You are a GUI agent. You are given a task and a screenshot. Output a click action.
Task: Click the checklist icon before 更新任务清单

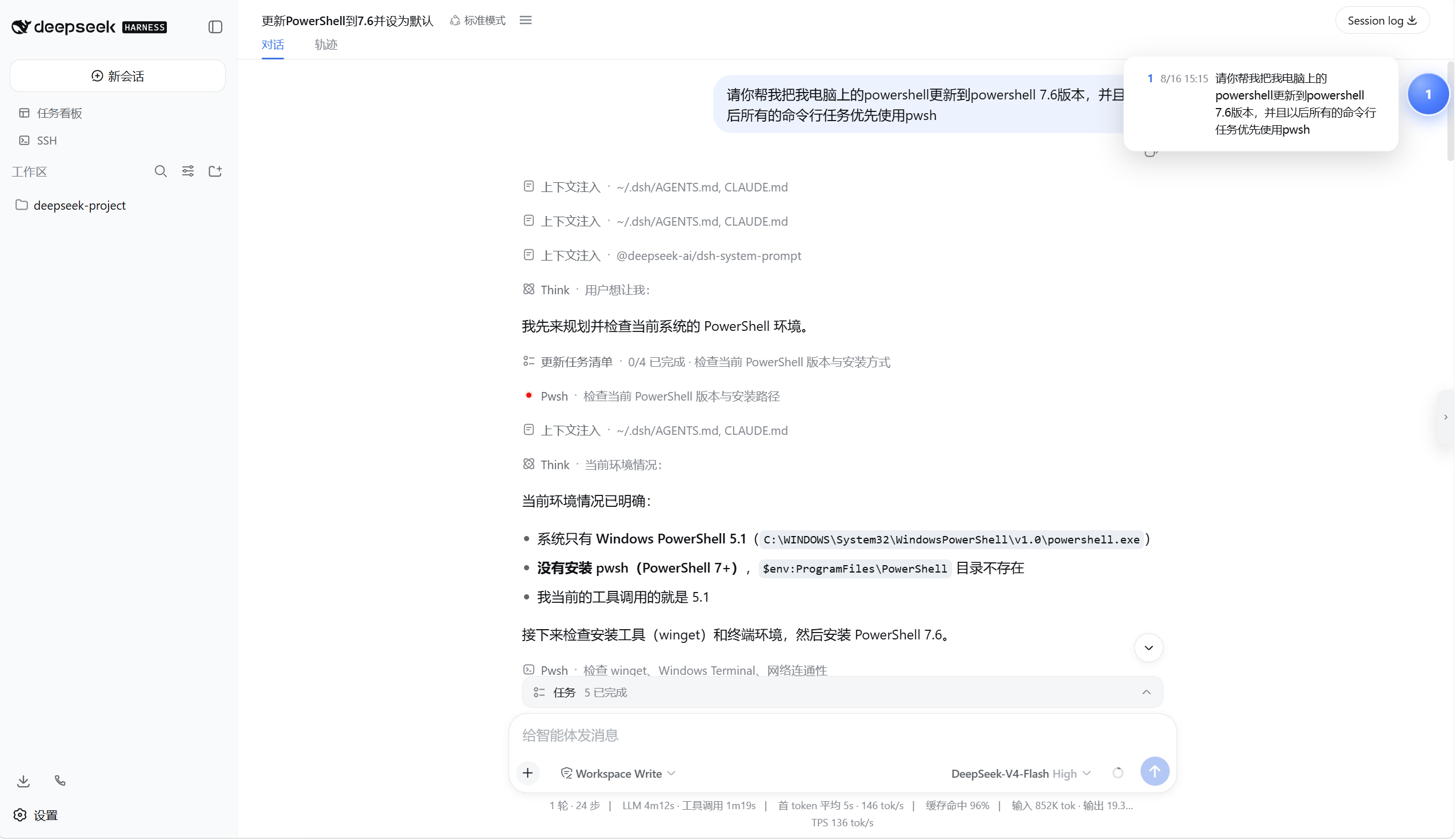pyautogui.click(x=529, y=362)
